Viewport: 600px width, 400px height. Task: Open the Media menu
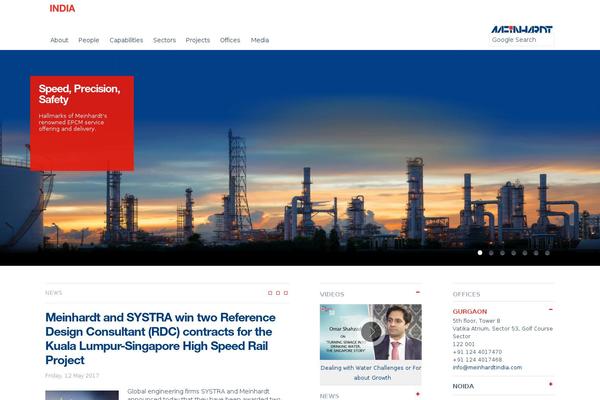click(260, 40)
